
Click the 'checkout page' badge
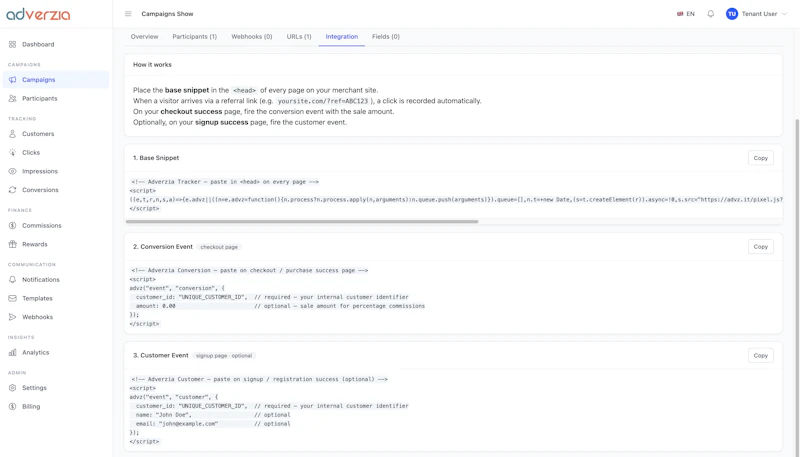pyautogui.click(x=219, y=247)
